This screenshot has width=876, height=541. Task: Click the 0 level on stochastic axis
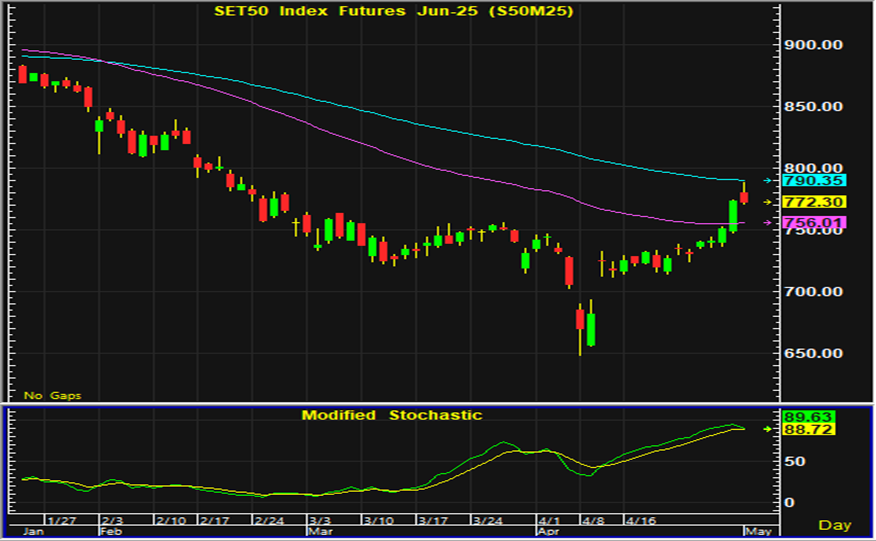pos(789,502)
